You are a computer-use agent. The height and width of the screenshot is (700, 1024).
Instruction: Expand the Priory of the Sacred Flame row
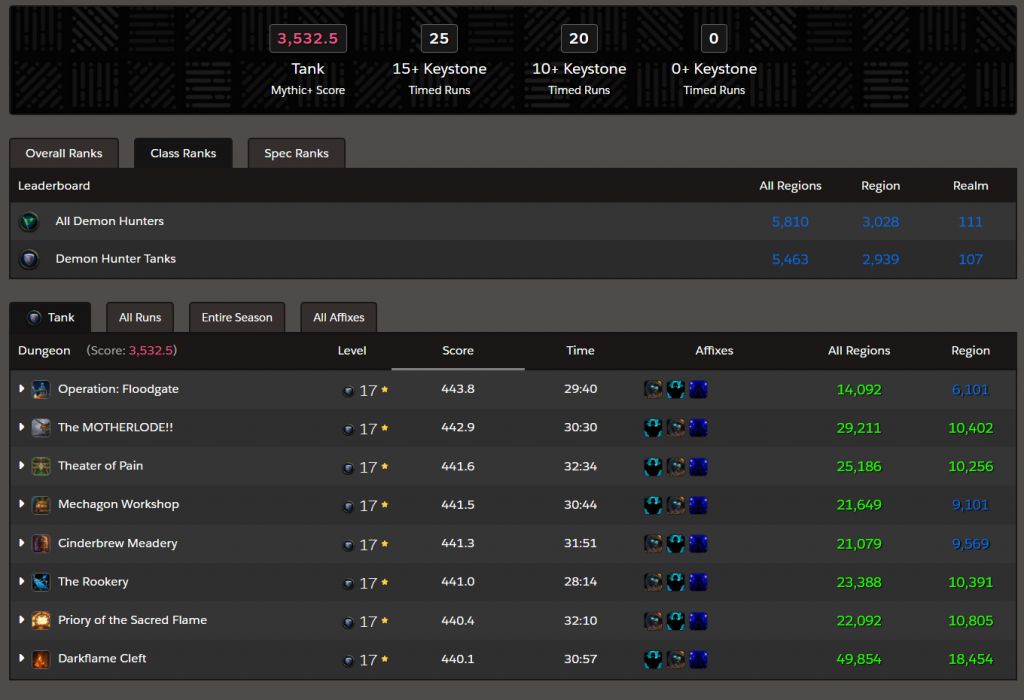(x=22, y=620)
